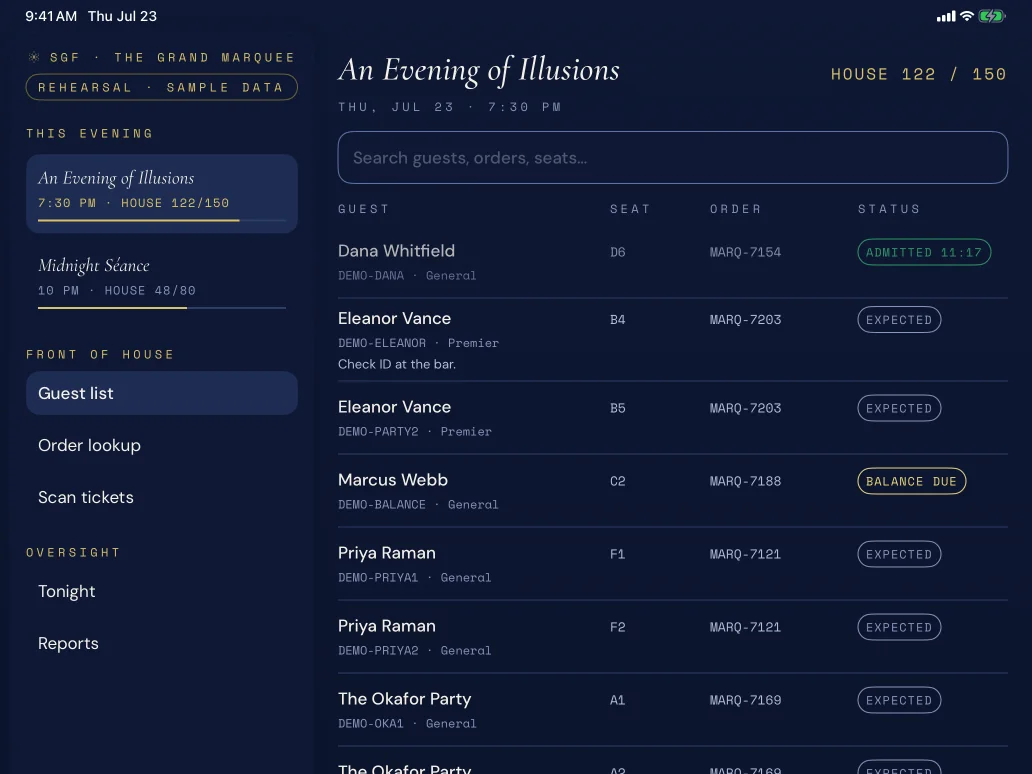Tap the cellular signal status icon
Image resolution: width=1032 pixels, height=774 pixels.
(x=946, y=16)
